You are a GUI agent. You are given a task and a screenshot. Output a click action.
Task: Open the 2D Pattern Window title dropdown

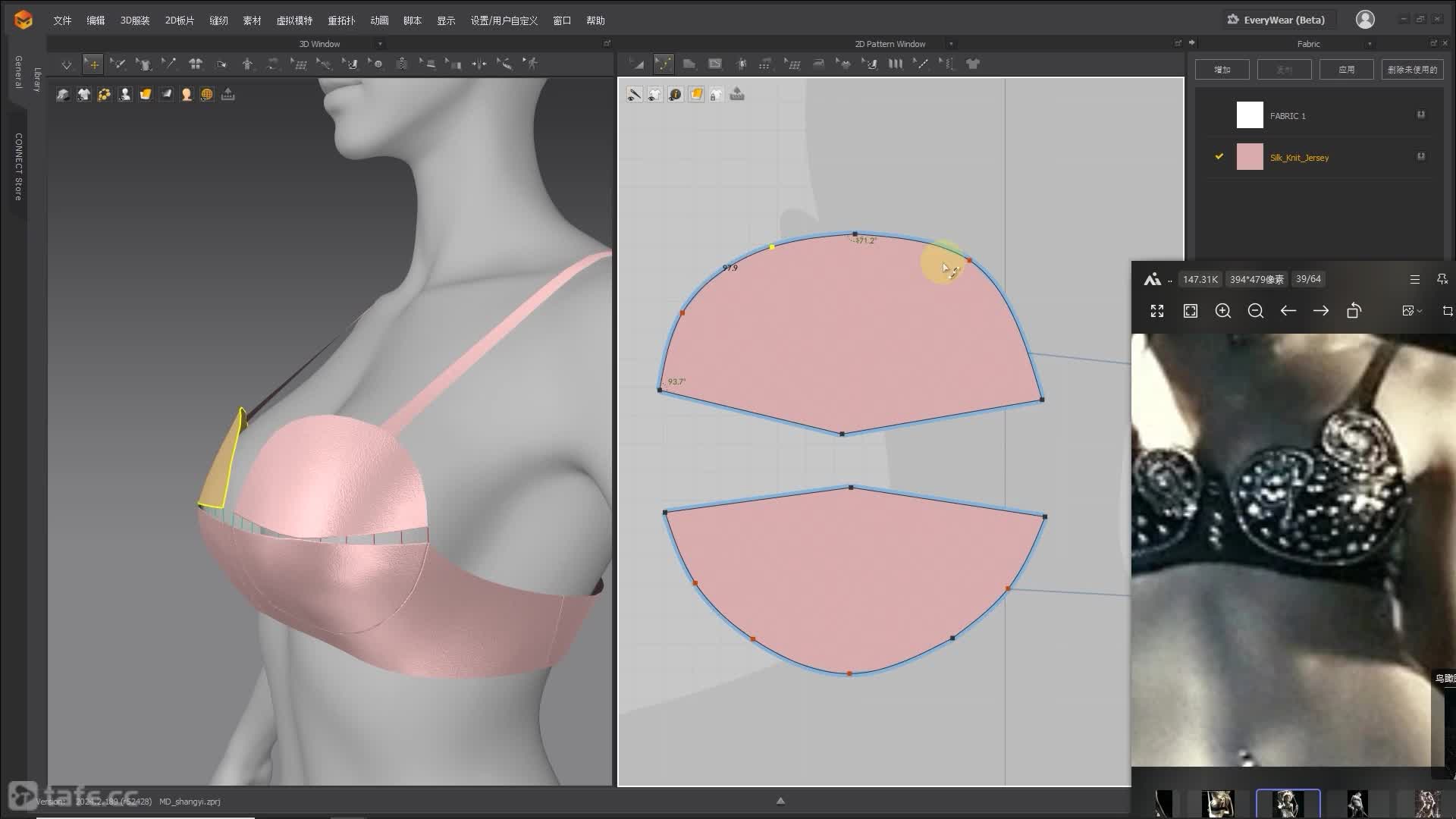[951, 44]
